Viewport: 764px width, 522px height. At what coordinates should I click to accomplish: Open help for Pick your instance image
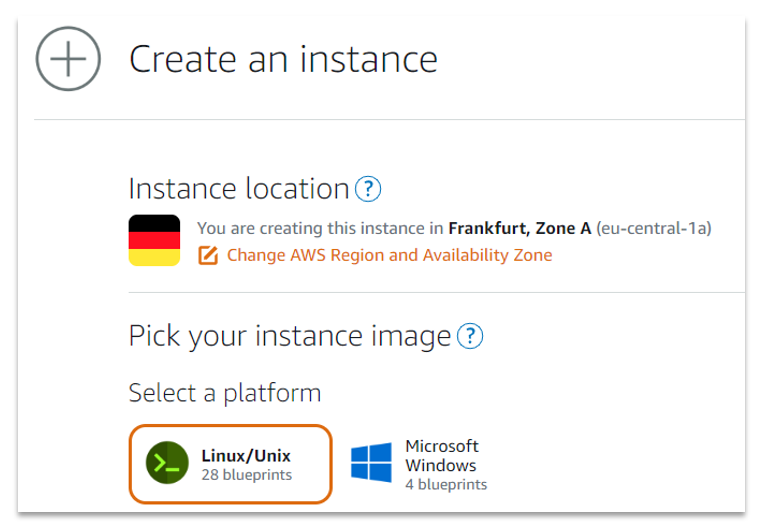point(470,336)
